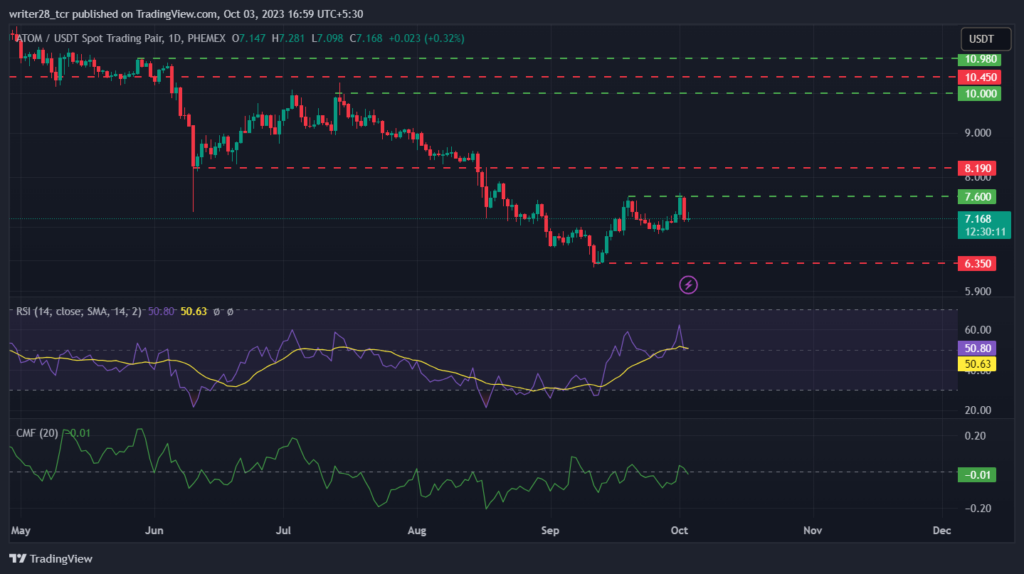Select the 10.450 red price label
The height and width of the screenshot is (574, 1024).
(979, 77)
